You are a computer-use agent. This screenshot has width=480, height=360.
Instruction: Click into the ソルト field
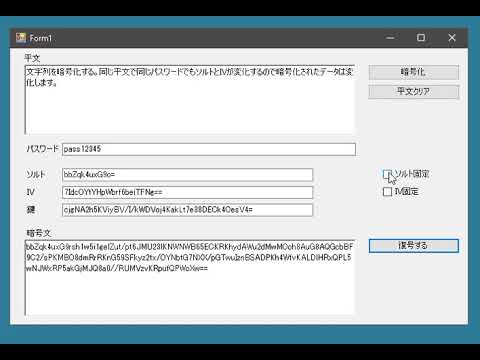pos(187,175)
